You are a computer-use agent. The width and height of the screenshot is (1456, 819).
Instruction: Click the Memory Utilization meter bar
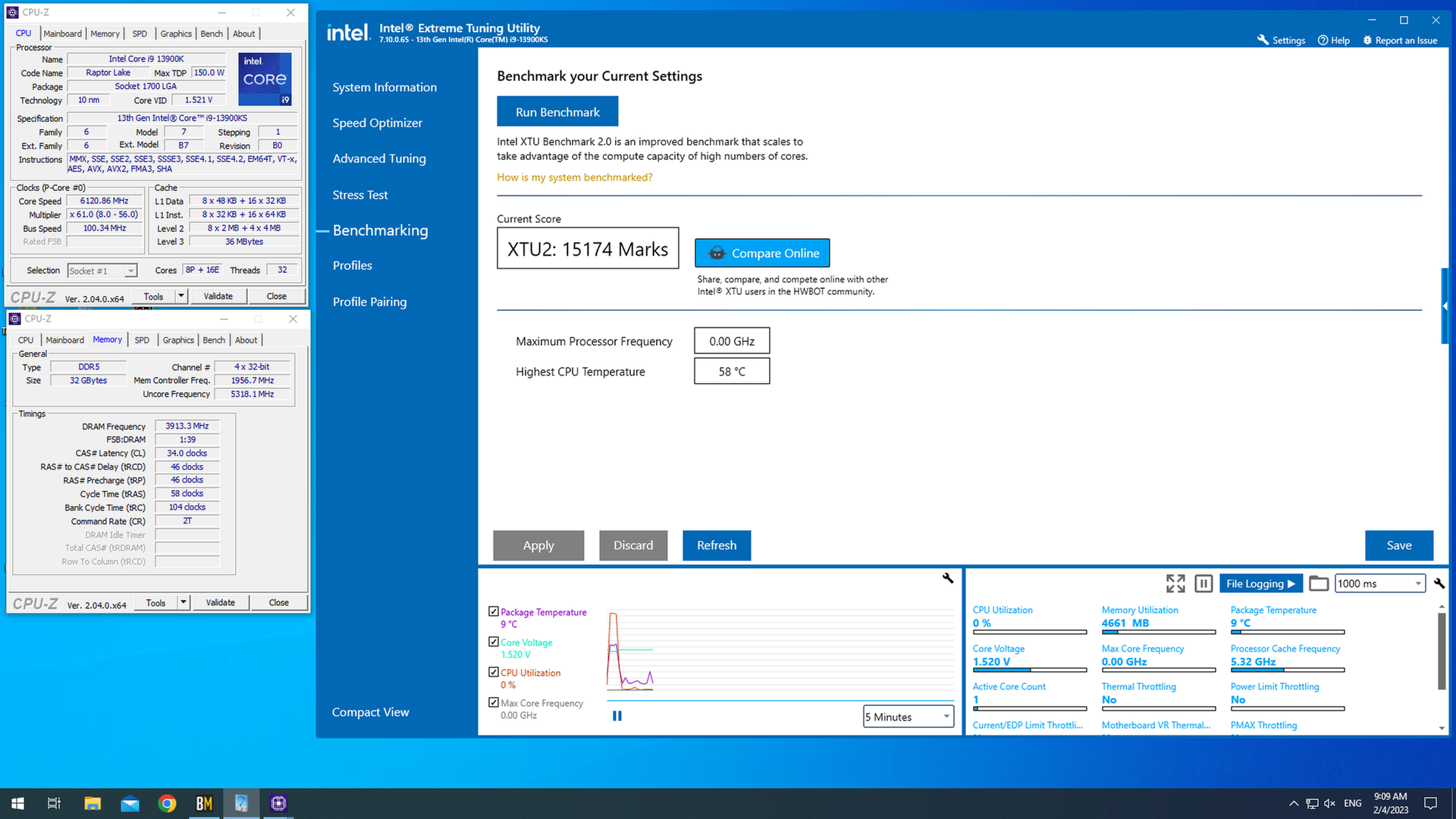tap(1158, 632)
